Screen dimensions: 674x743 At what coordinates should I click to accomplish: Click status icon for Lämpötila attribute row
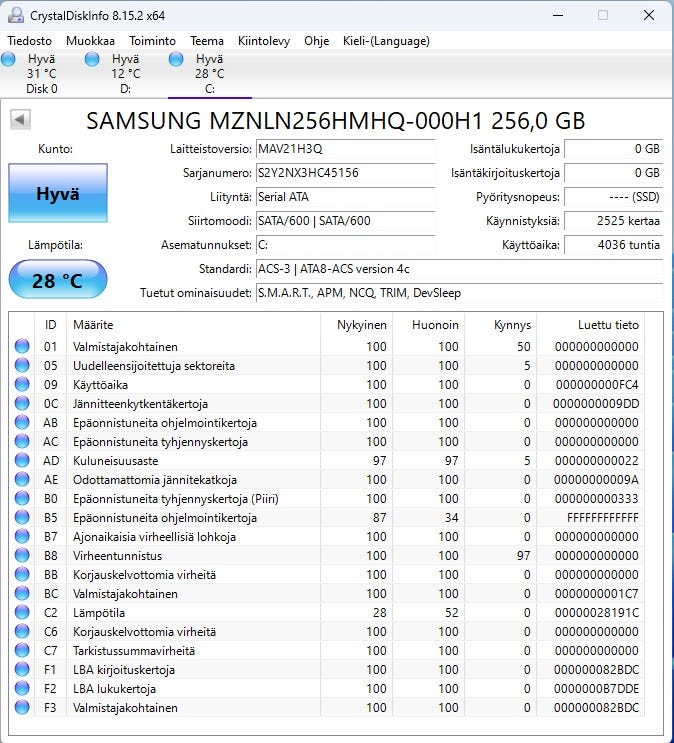[x=22, y=613]
